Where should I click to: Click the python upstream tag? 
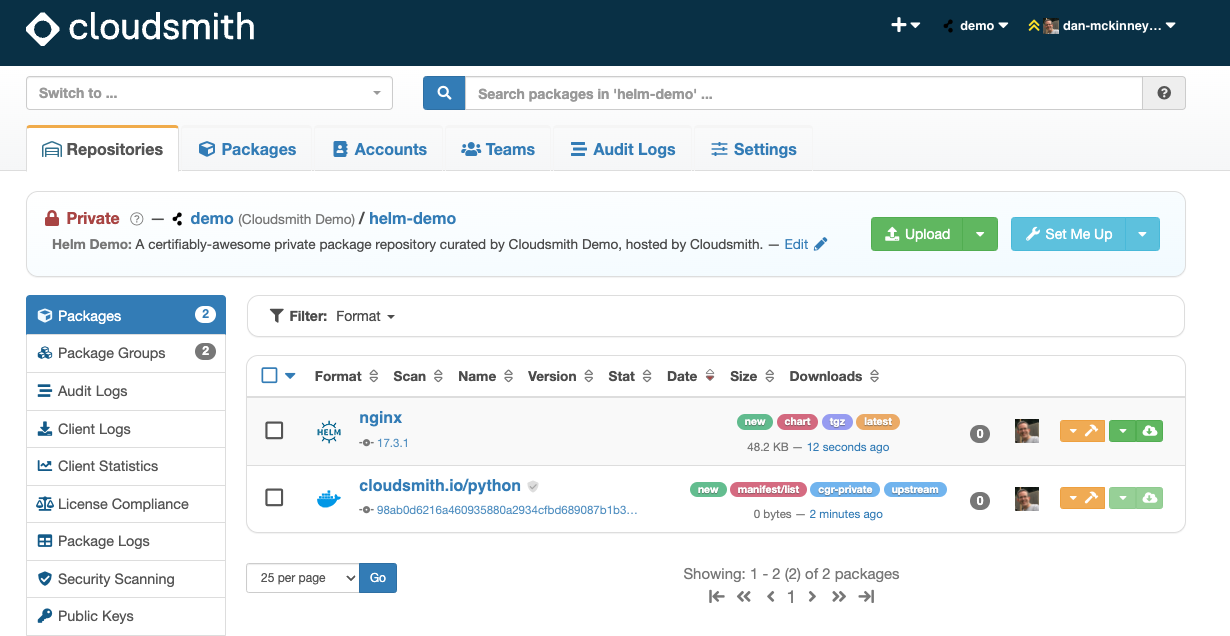click(915, 490)
